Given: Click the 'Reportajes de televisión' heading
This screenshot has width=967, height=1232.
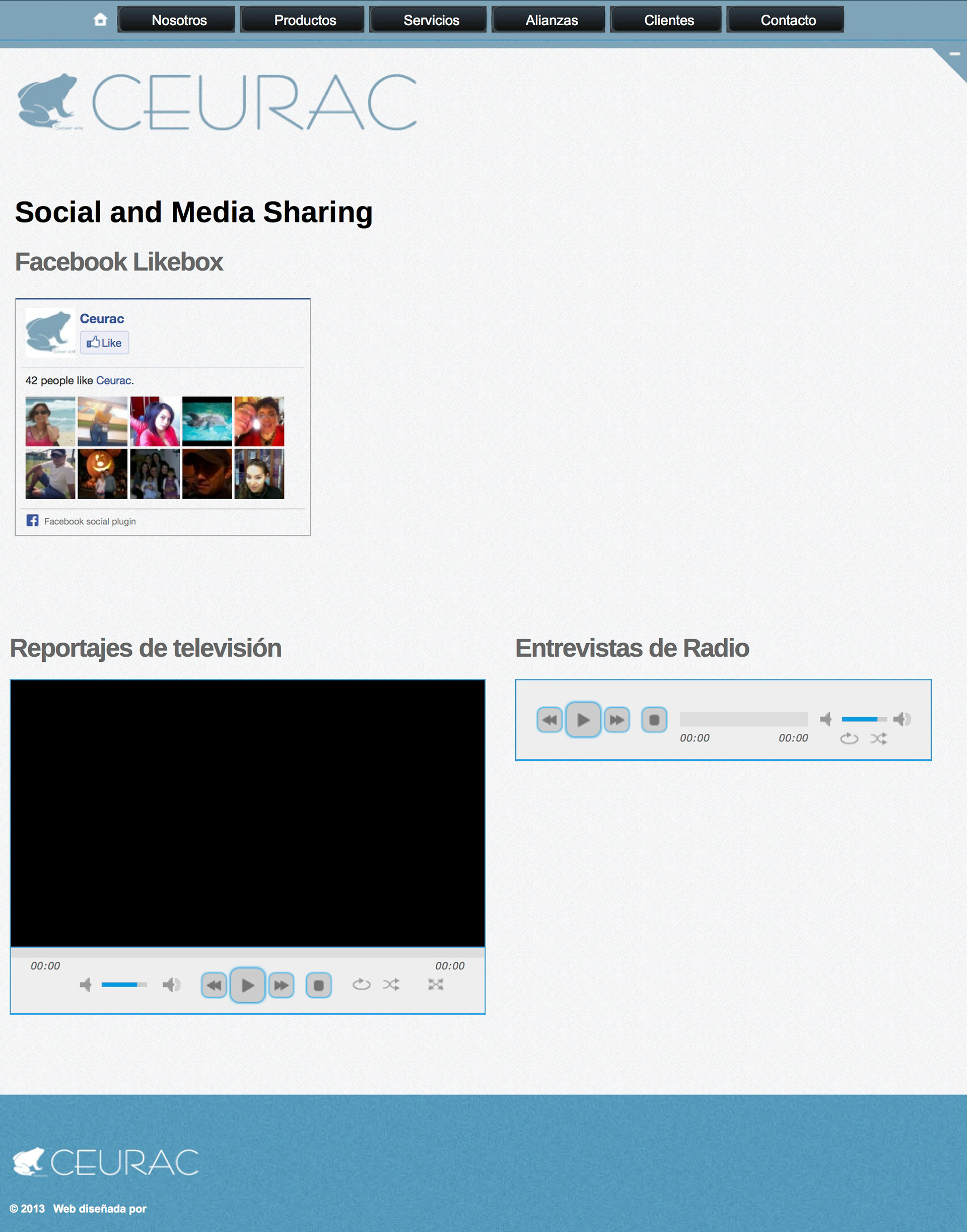Looking at the screenshot, I should click(x=146, y=649).
